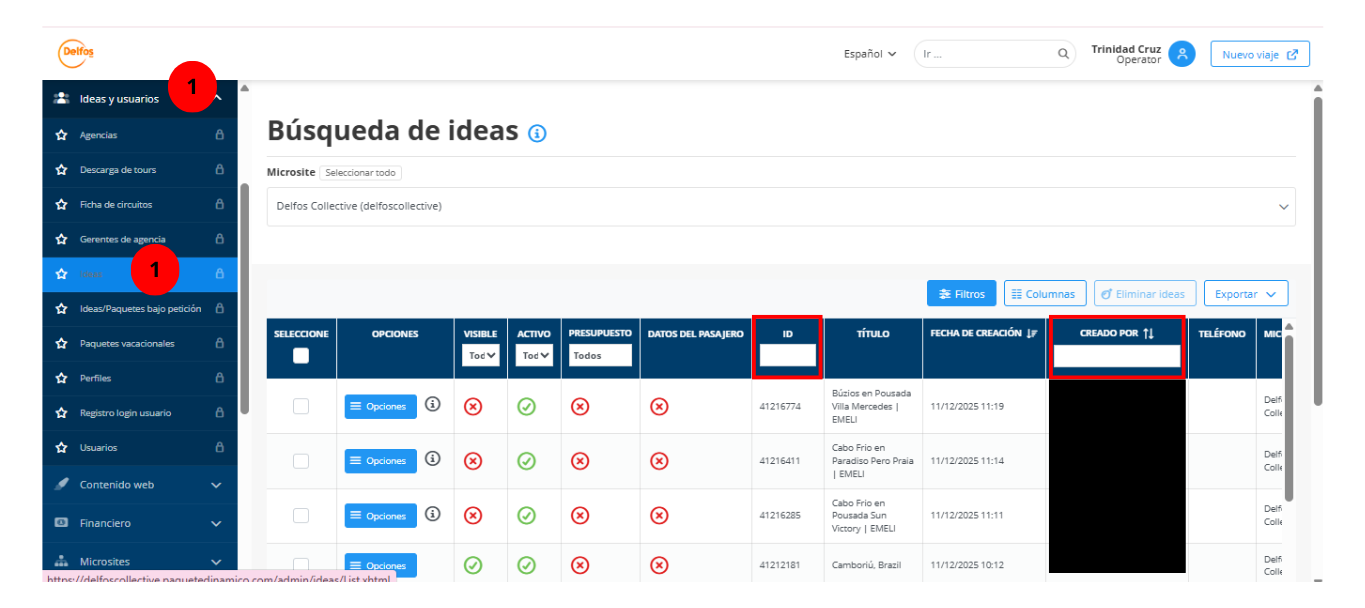1365x608 pixels.
Task: Click the user avatar icon for Trinidad Cruz
Action: (x=1182, y=54)
